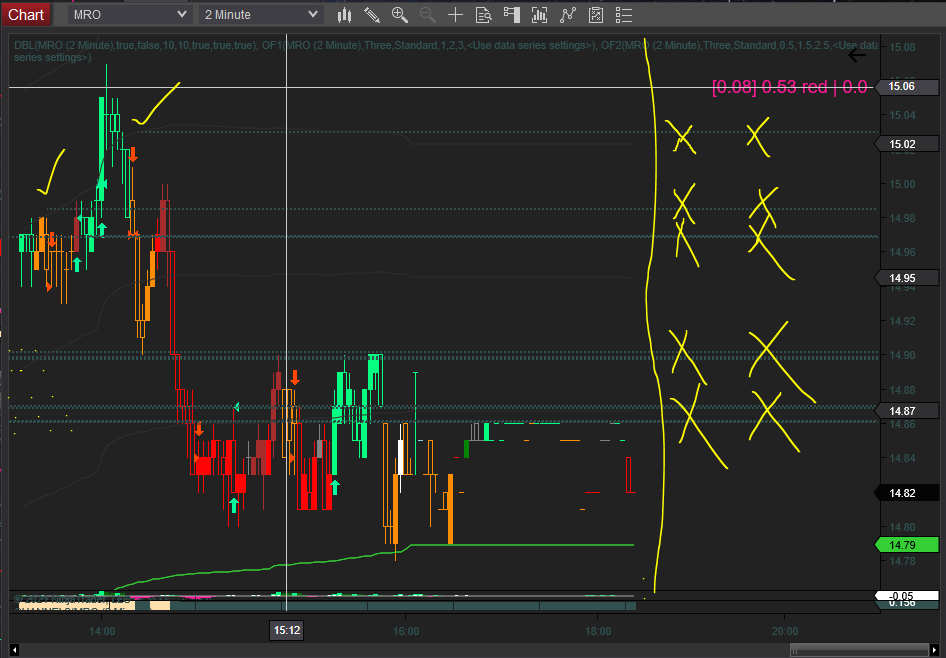Click the white -0.05 indicator value marker
Screen dimensions: 946x658
click(906, 595)
